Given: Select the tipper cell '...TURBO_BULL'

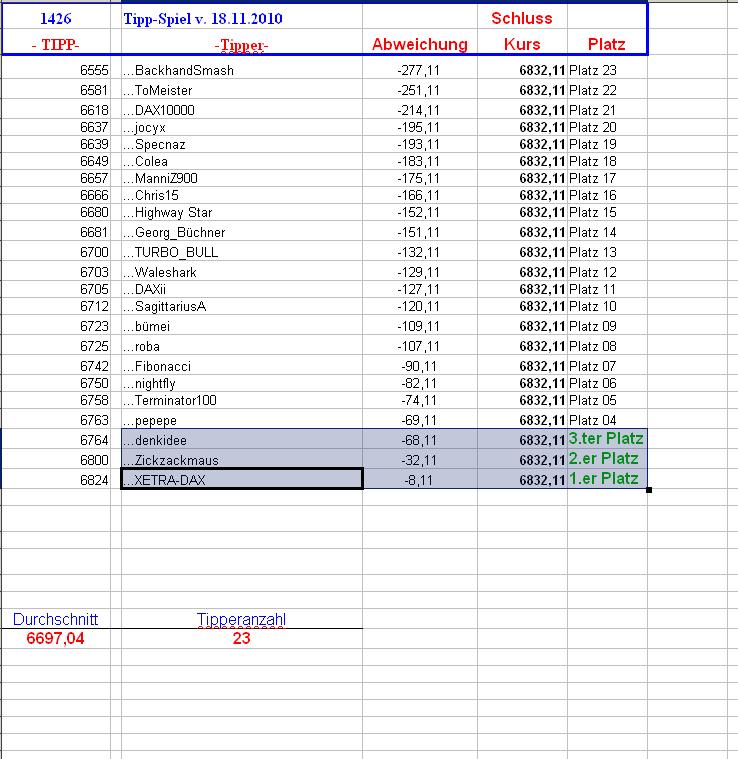Looking at the screenshot, I should coord(241,252).
